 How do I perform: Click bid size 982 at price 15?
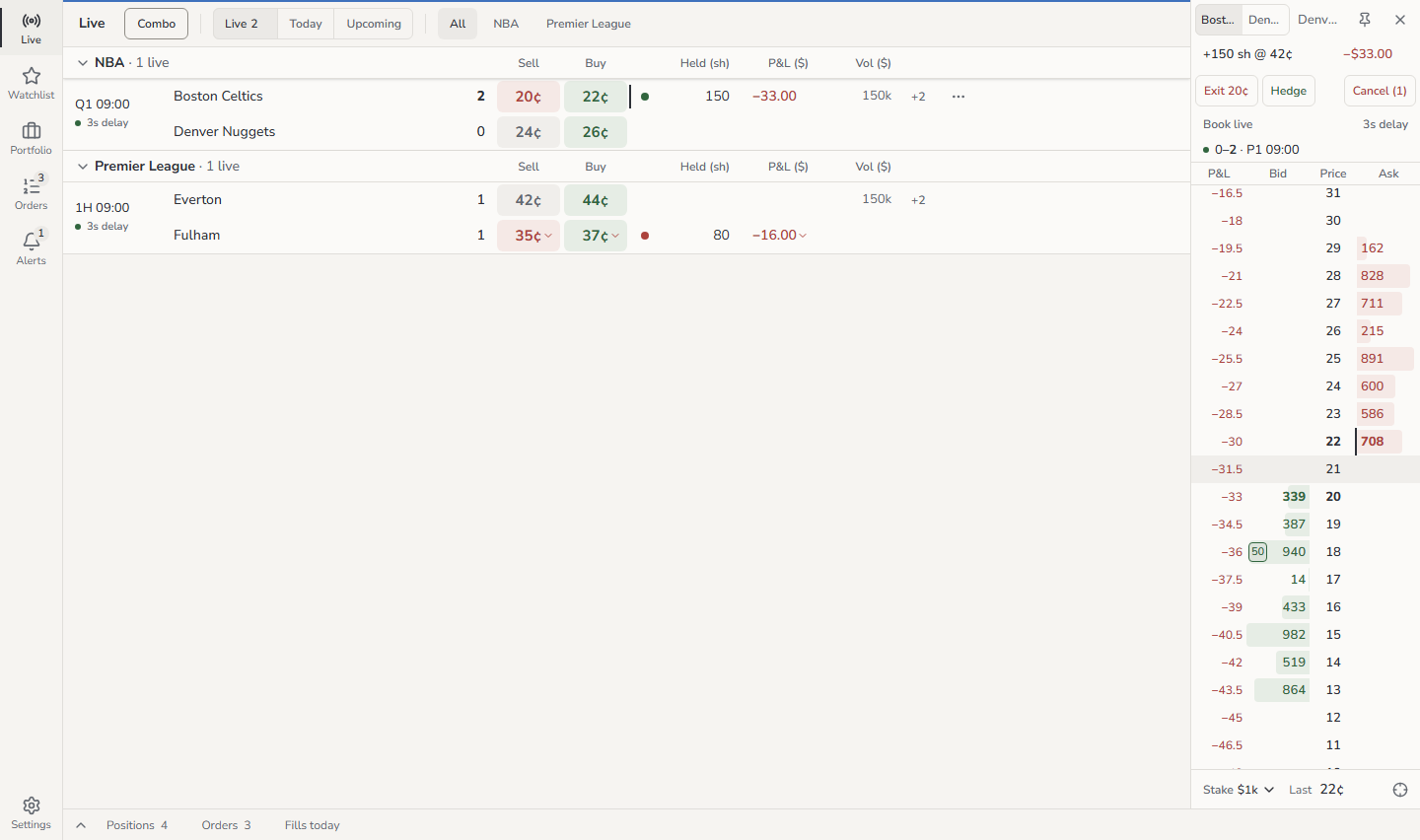point(1278,635)
